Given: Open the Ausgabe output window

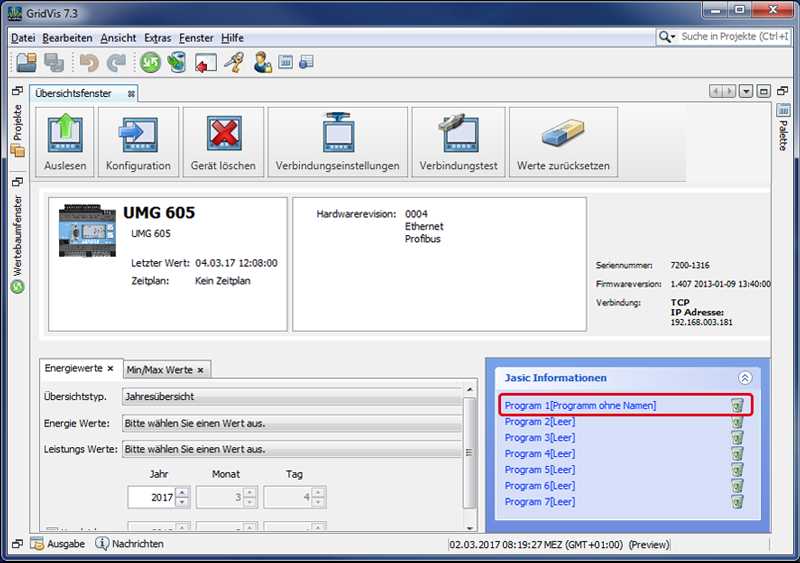Looking at the screenshot, I should [x=58, y=544].
